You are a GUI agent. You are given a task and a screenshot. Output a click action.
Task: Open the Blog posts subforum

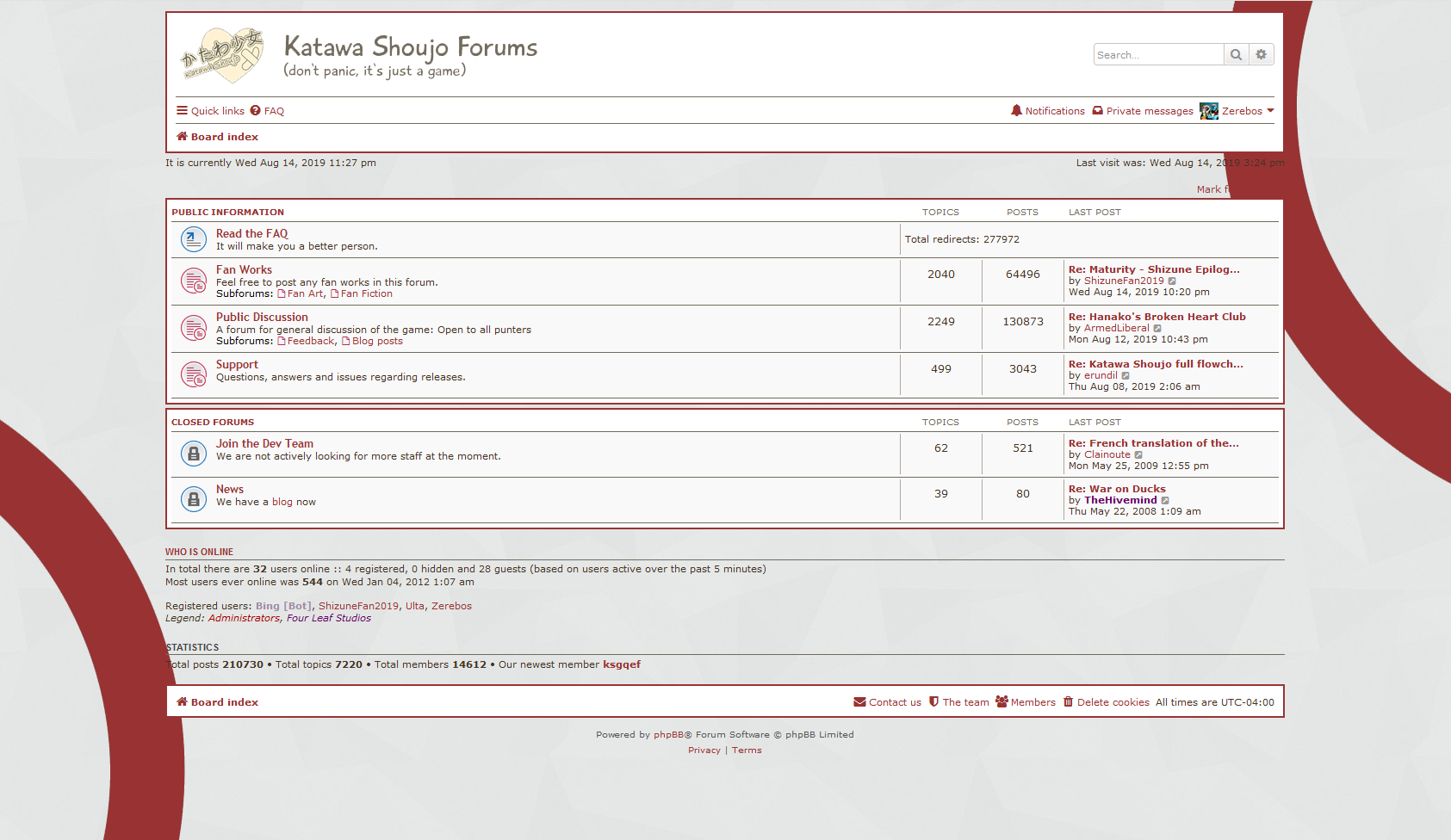pos(376,340)
